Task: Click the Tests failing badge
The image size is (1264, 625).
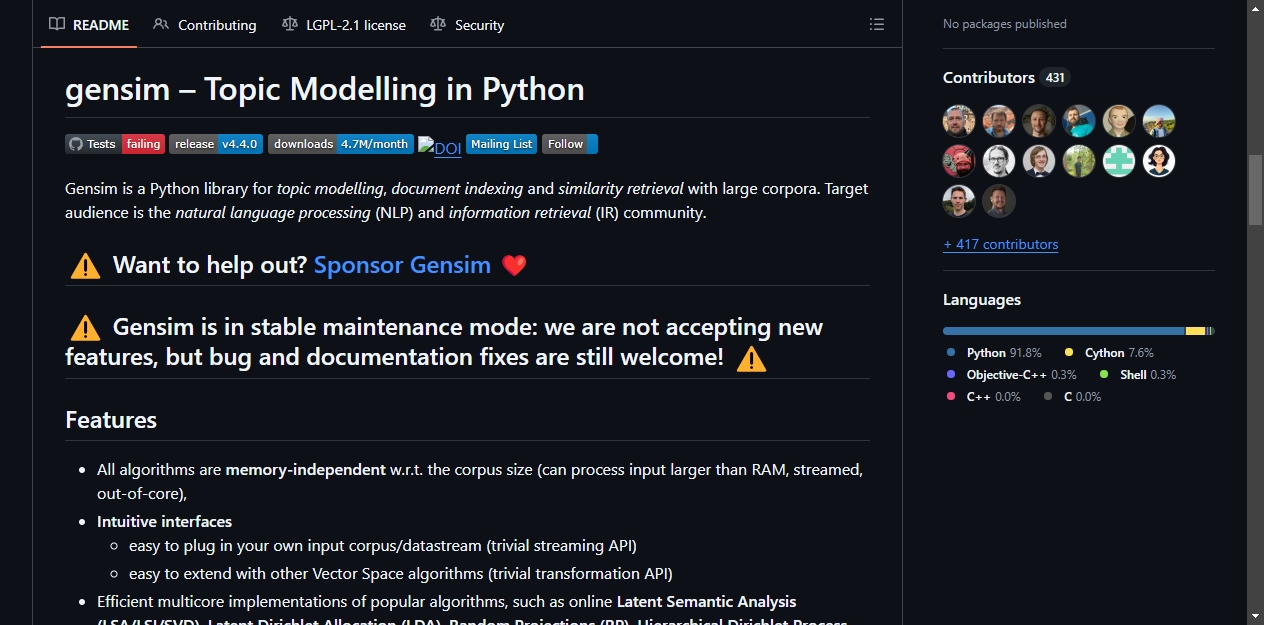Action: click(x=115, y=144)
